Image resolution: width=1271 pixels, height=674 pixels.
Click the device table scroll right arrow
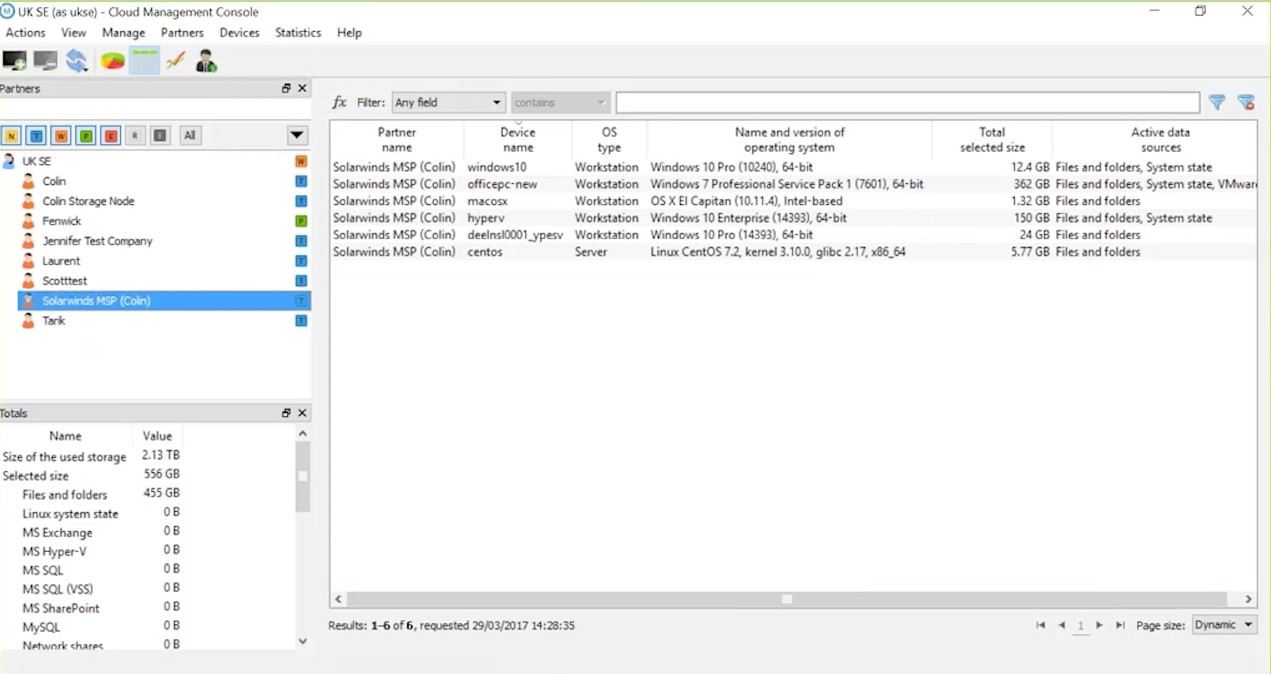coord(1249,599)
